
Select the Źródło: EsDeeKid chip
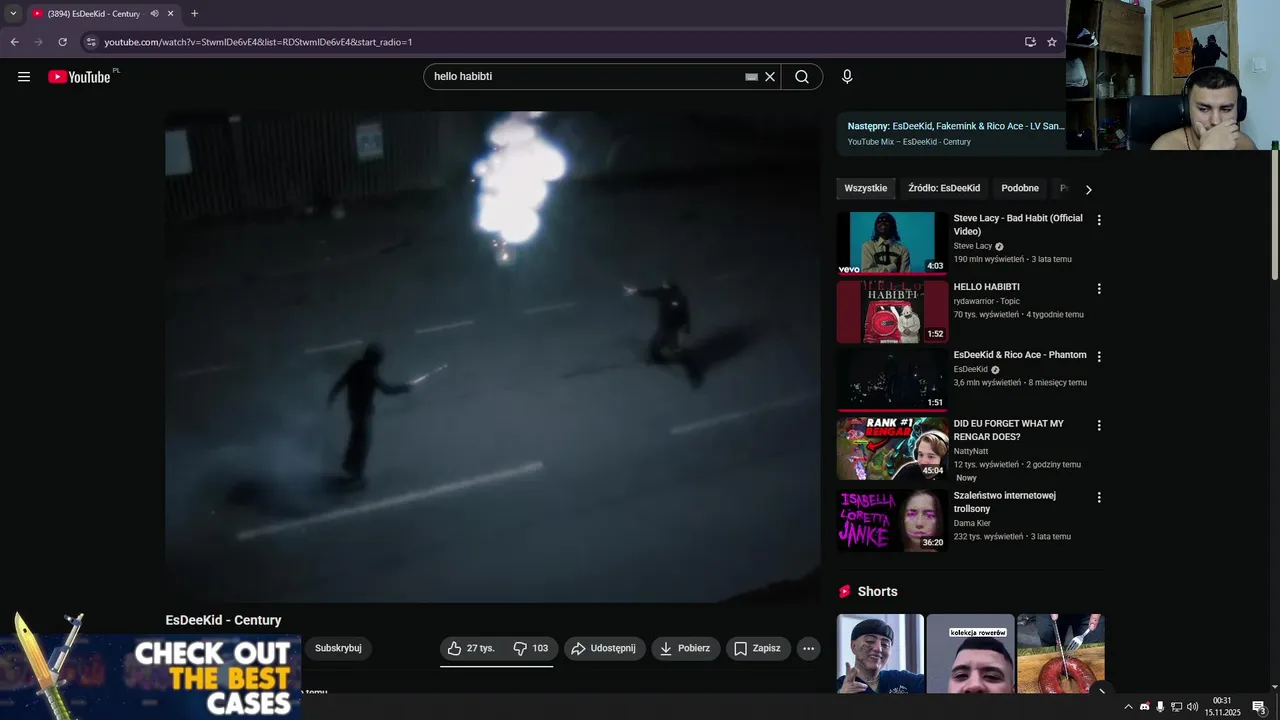pos(944,188)
